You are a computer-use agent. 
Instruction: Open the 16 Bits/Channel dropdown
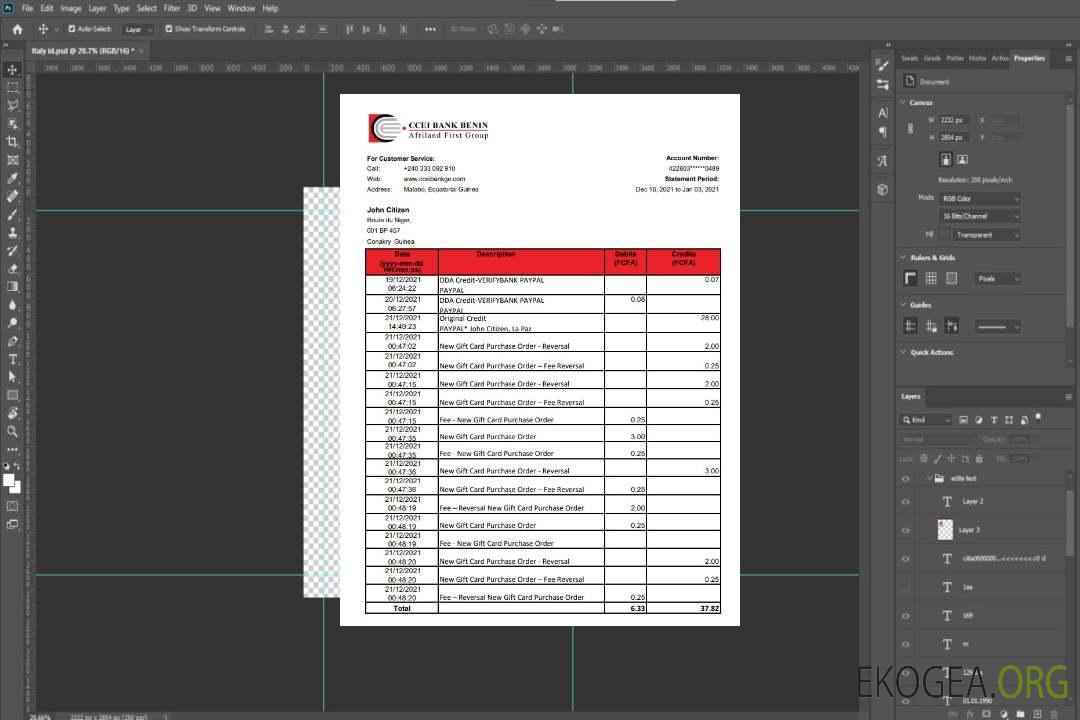979,216
